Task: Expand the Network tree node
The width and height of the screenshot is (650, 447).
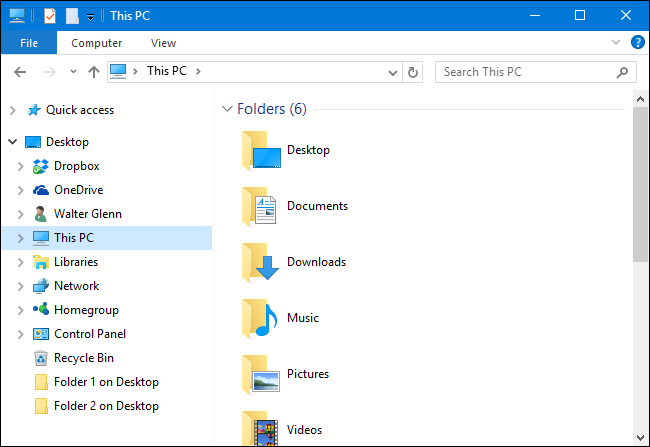Action: coord(20,287)
